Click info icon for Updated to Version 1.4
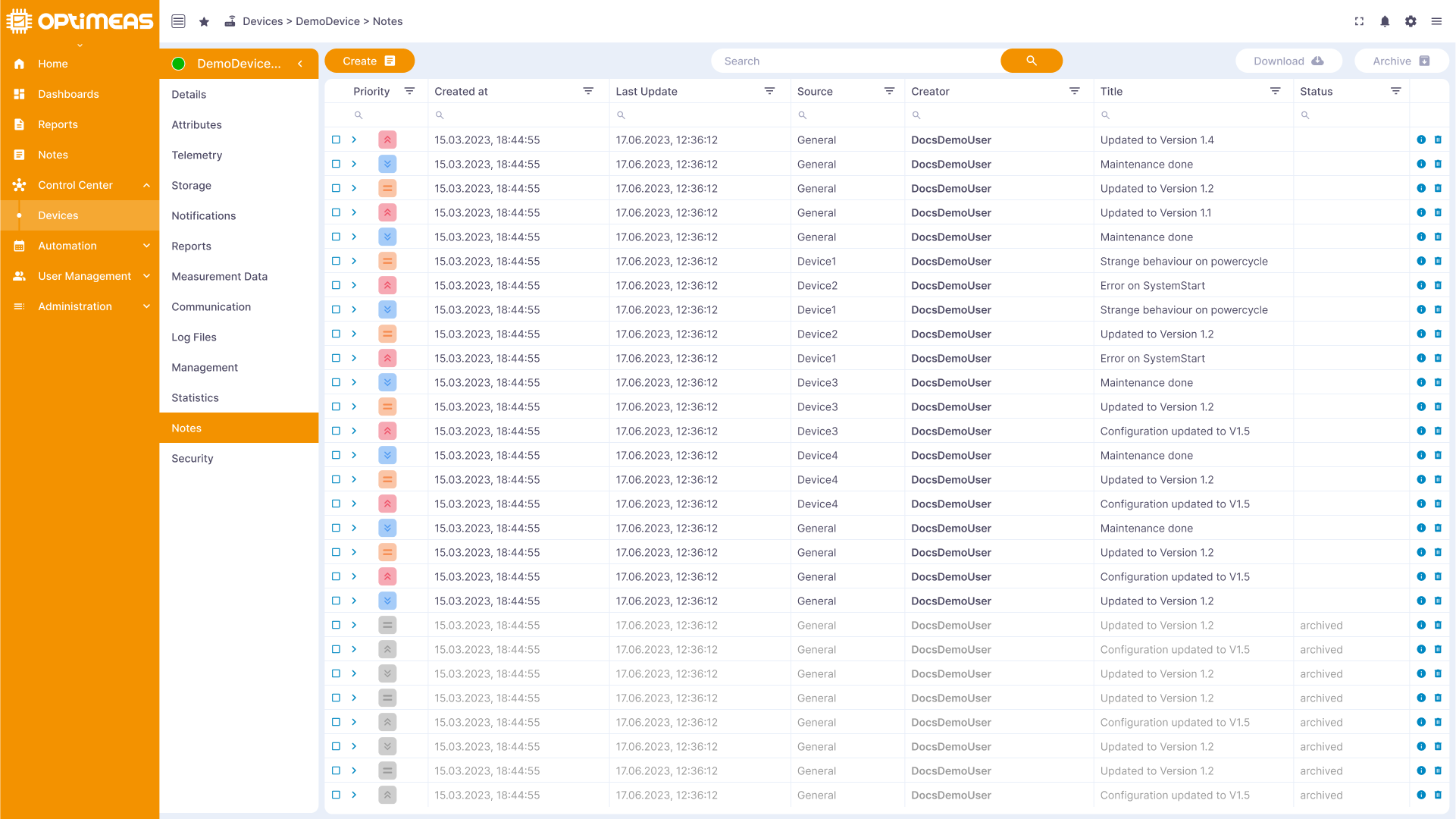 1421,140
